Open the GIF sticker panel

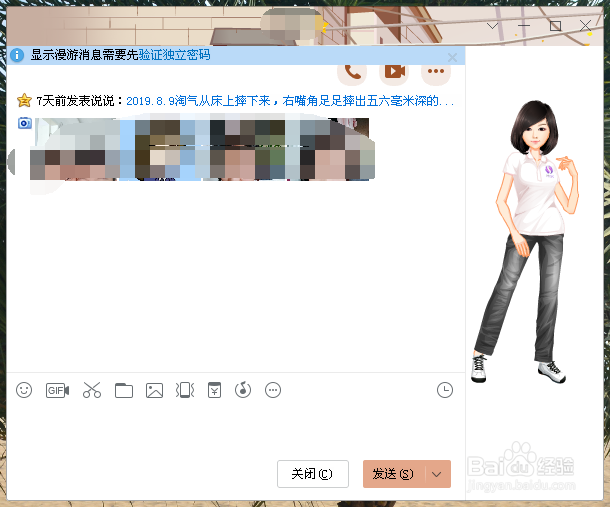pos(58,390)
